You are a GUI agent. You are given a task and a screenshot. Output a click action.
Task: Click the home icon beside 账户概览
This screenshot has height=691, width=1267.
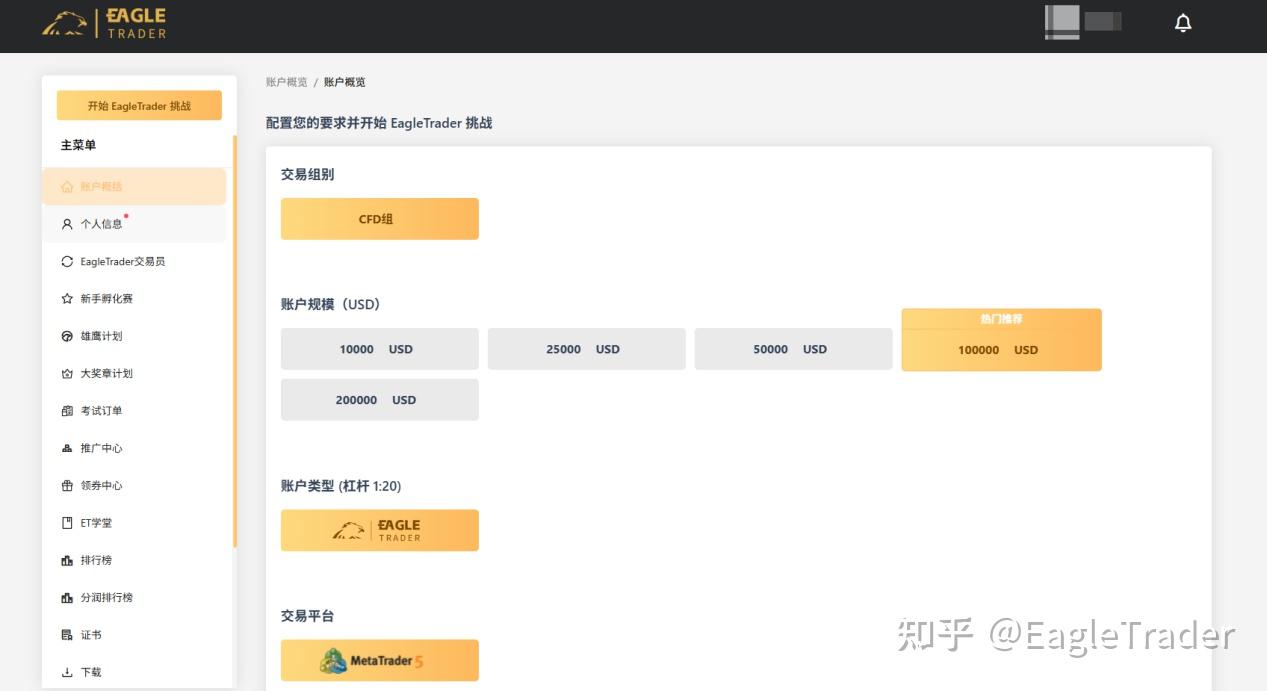tap(67, 187)
